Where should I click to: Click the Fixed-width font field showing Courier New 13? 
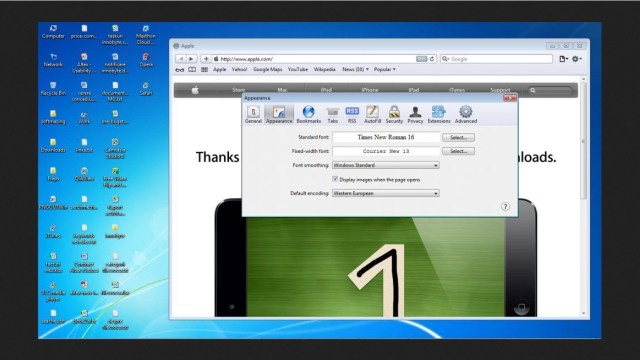(x=386, y=151)
